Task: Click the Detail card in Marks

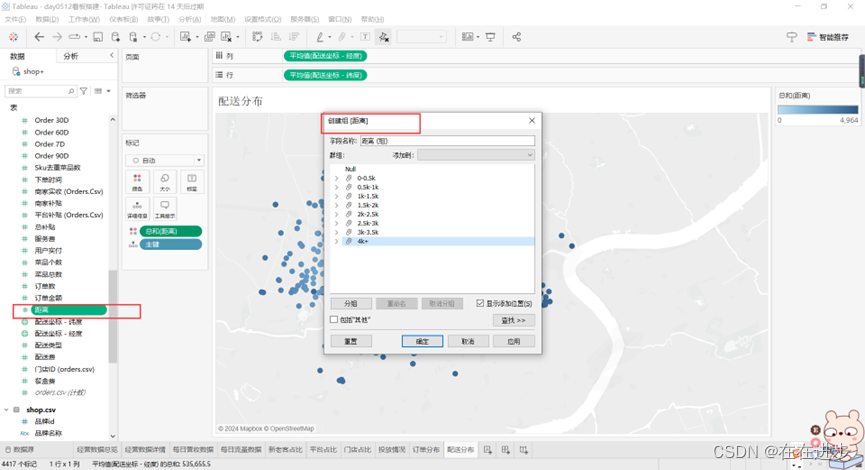Action: click(137, 209)
